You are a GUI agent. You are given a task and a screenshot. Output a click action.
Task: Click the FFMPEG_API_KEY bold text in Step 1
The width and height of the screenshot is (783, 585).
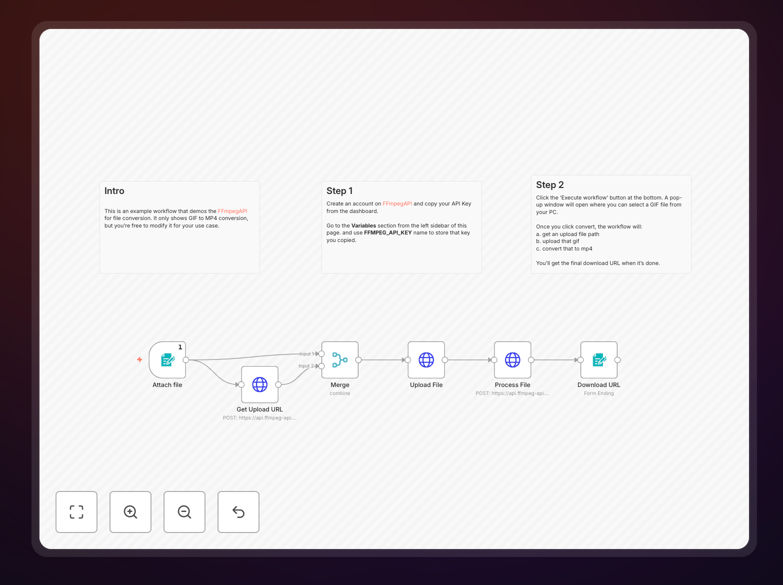click(x=388, y=232)
